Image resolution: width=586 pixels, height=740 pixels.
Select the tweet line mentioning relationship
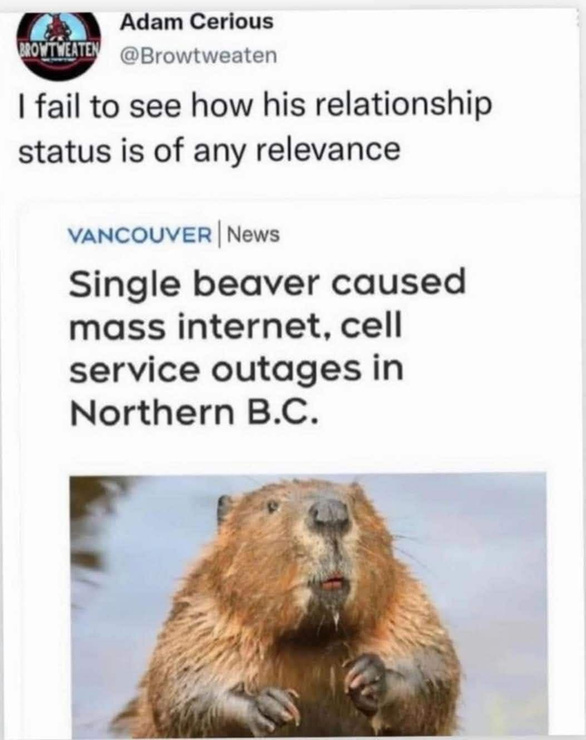click(x=255, y=105)
